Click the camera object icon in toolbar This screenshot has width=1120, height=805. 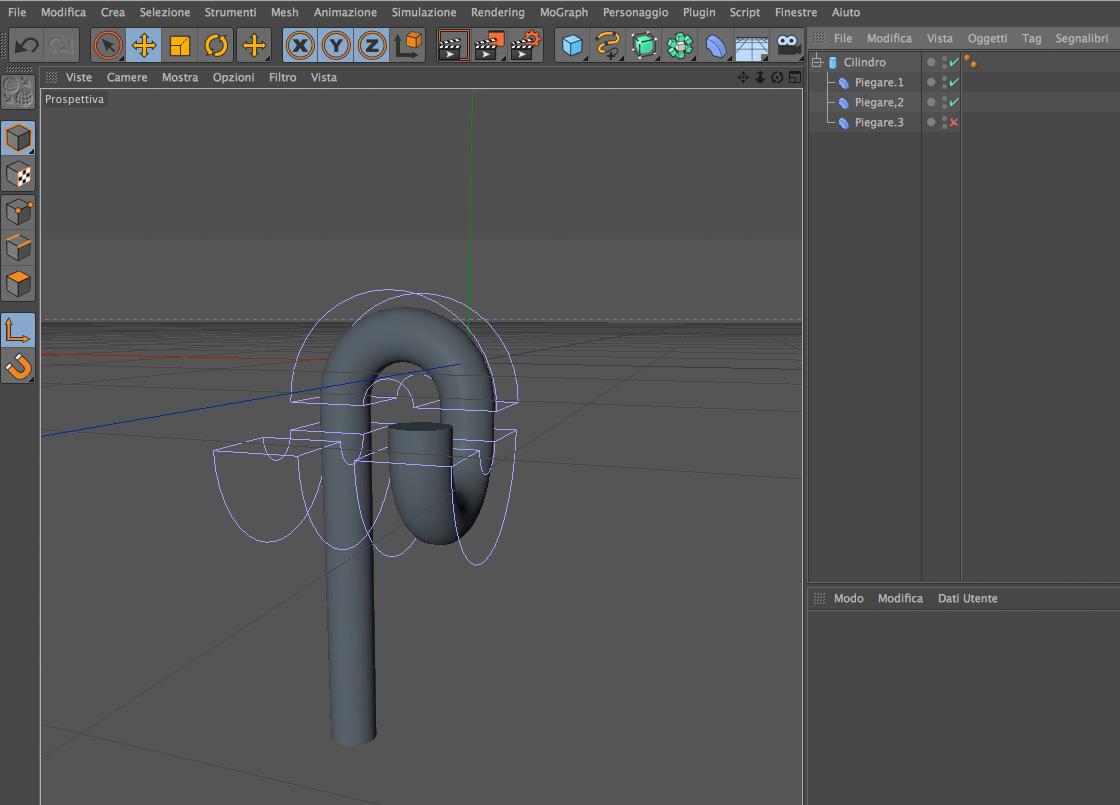click(x=790, y=45)
